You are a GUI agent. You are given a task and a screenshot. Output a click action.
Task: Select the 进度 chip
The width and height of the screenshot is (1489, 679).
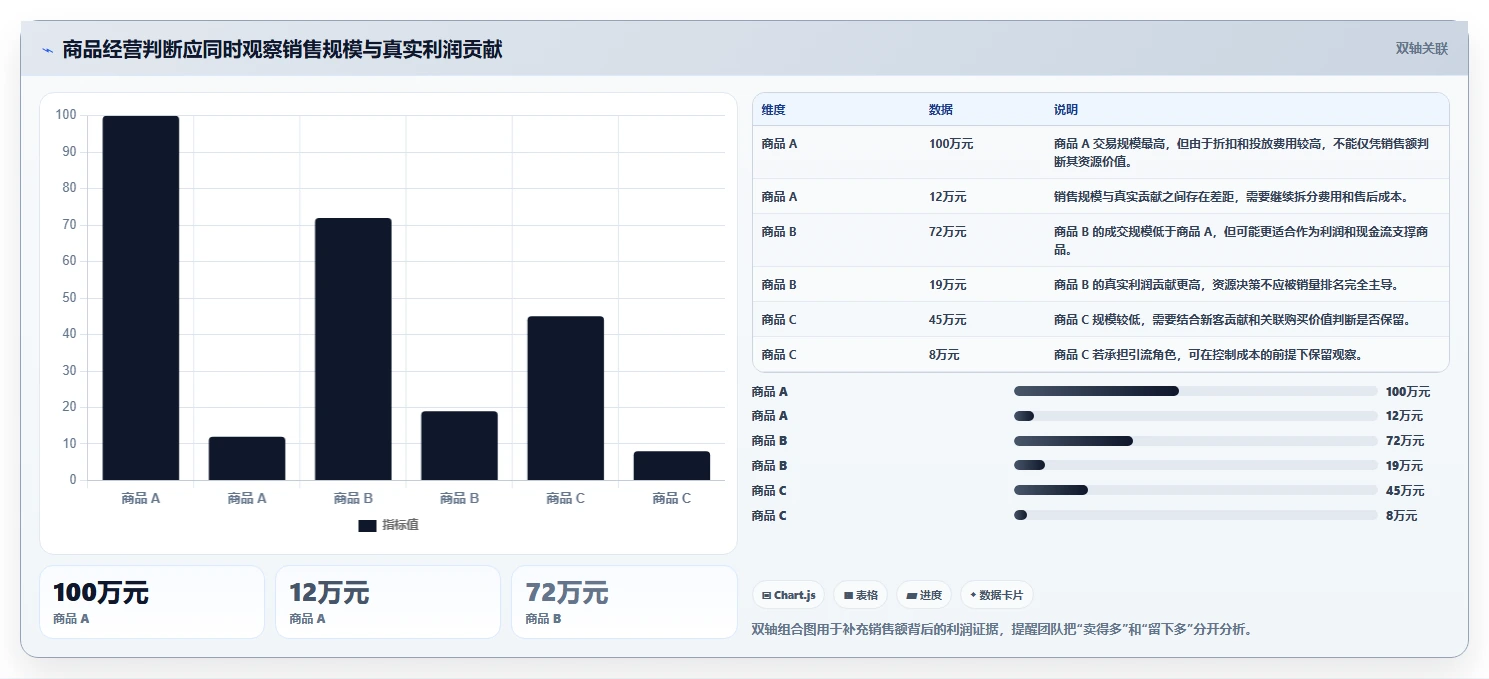924,595
